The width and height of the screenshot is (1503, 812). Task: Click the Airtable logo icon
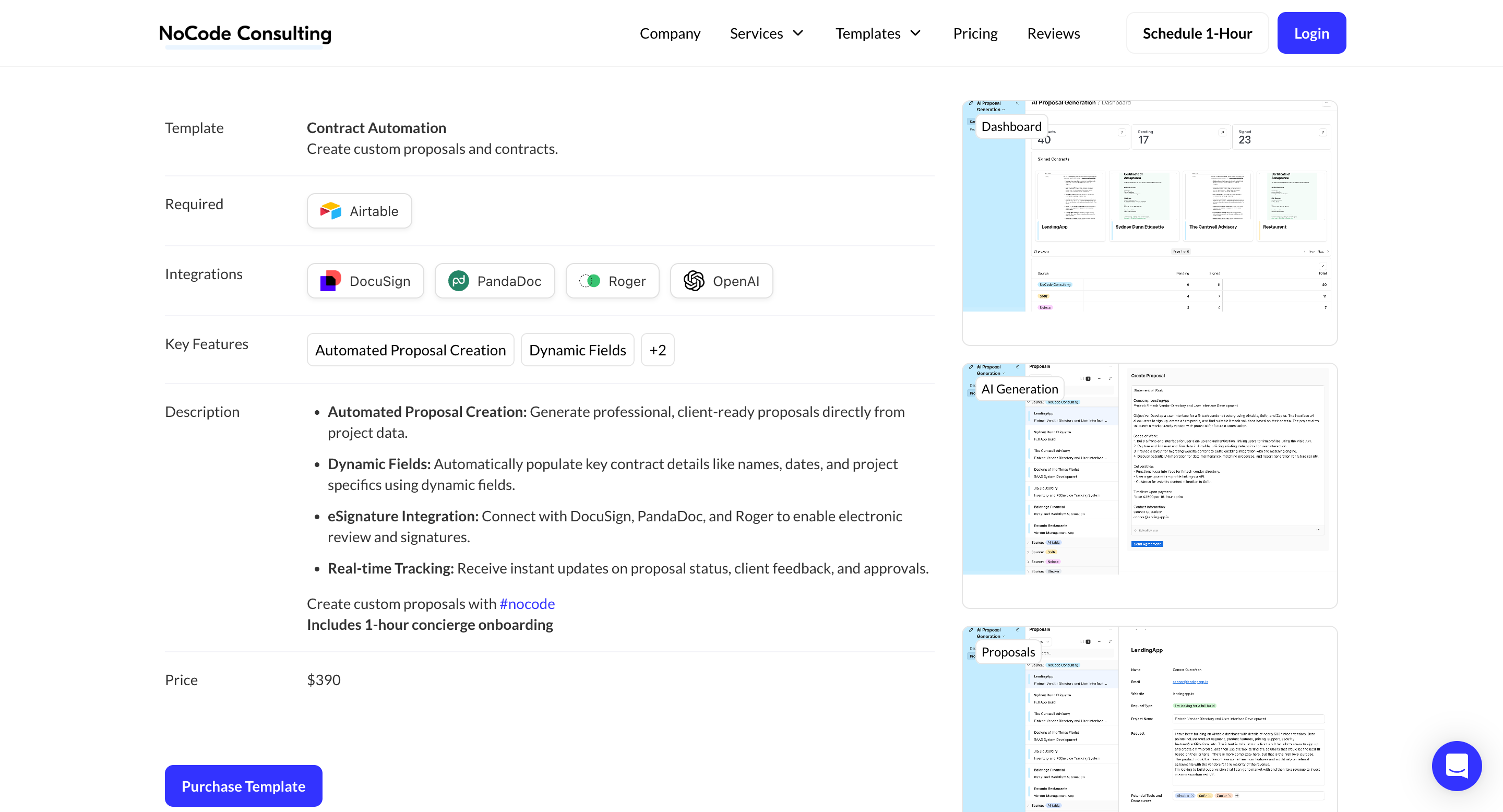(330, 211)
